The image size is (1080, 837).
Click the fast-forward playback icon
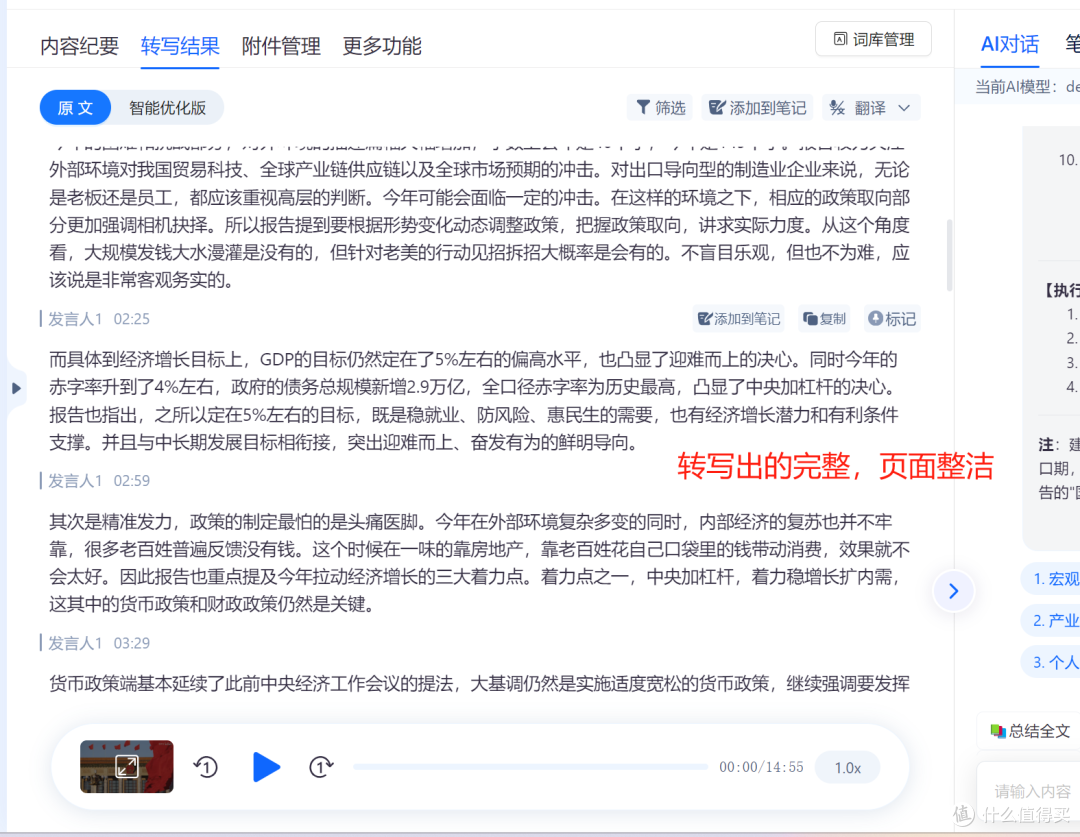[x=321, y=767]
